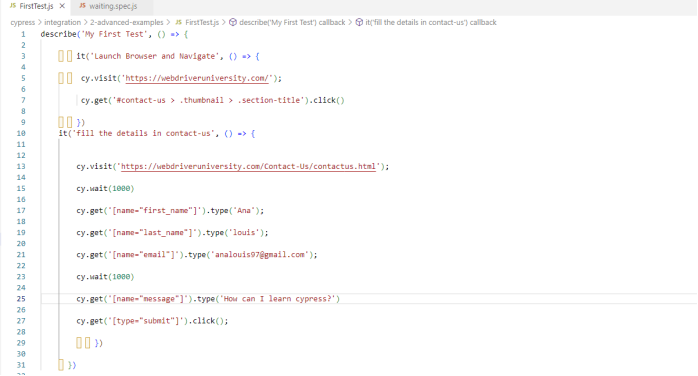698x376 pixels.
Task: Click line number 10 in gutter
Action: tap(21, 133)
